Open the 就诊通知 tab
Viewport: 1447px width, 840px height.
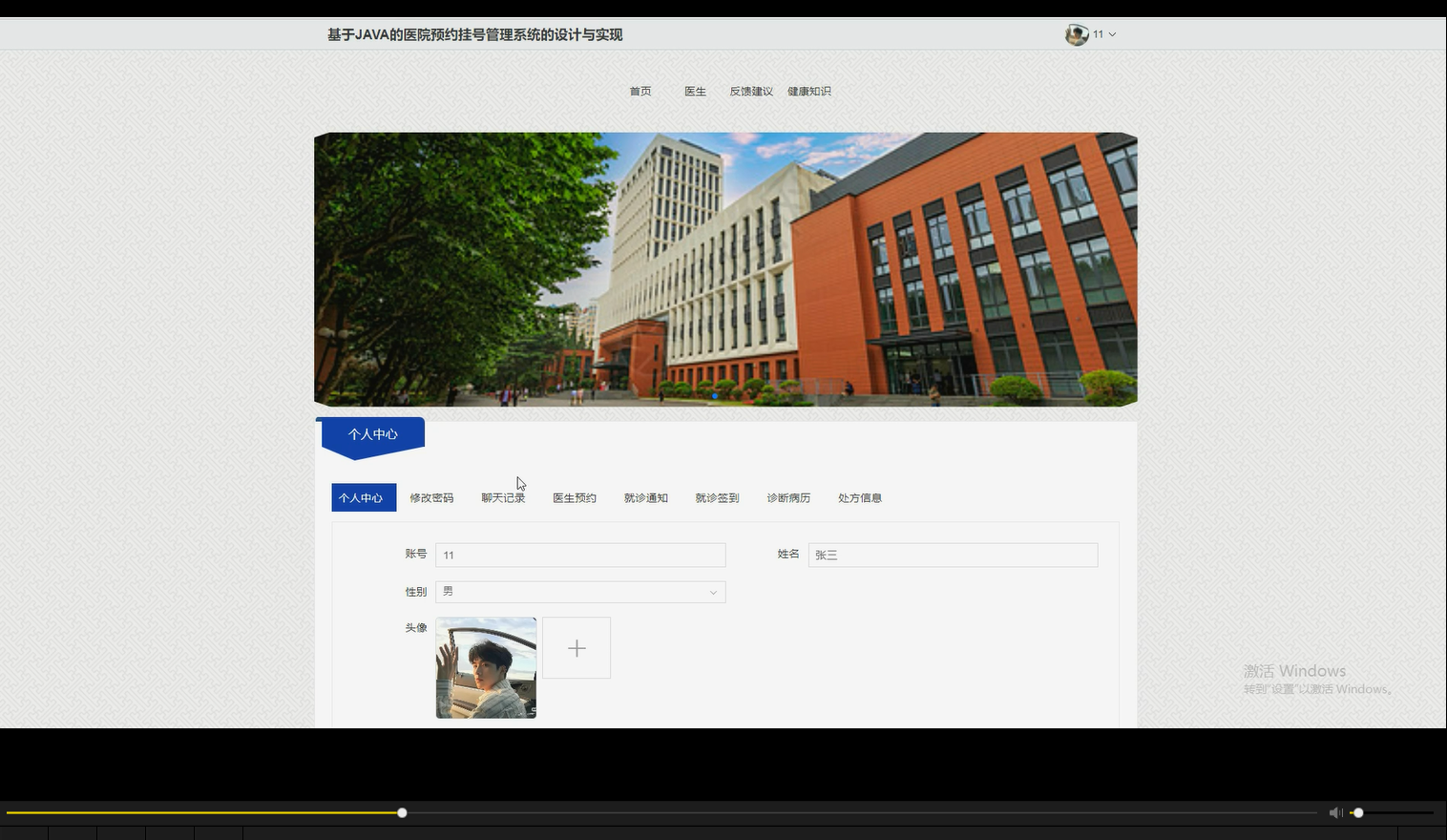coord(646,498)
